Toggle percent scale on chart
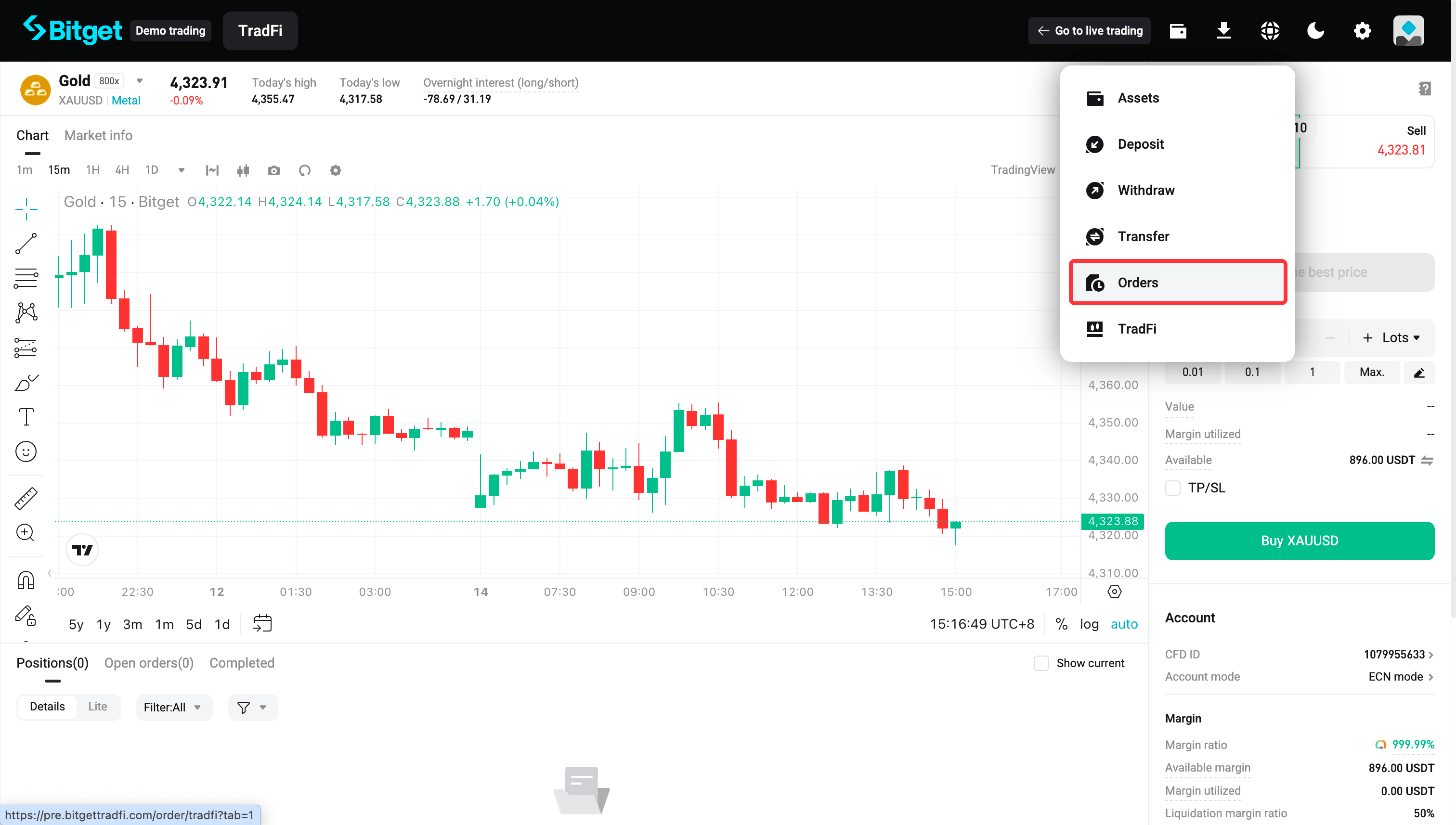The height and width of the screenshot is (825, 1456). (1061, 624)
